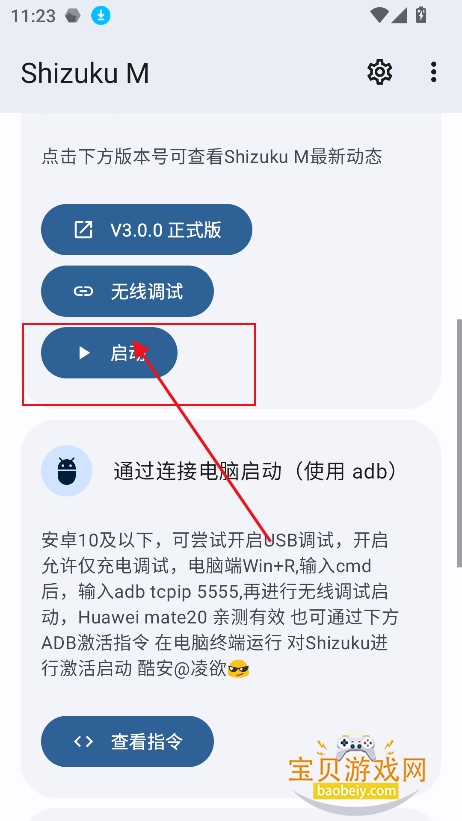Open settings via the gear icon
This screenshot has width=462, height=821.
(380, 72)
